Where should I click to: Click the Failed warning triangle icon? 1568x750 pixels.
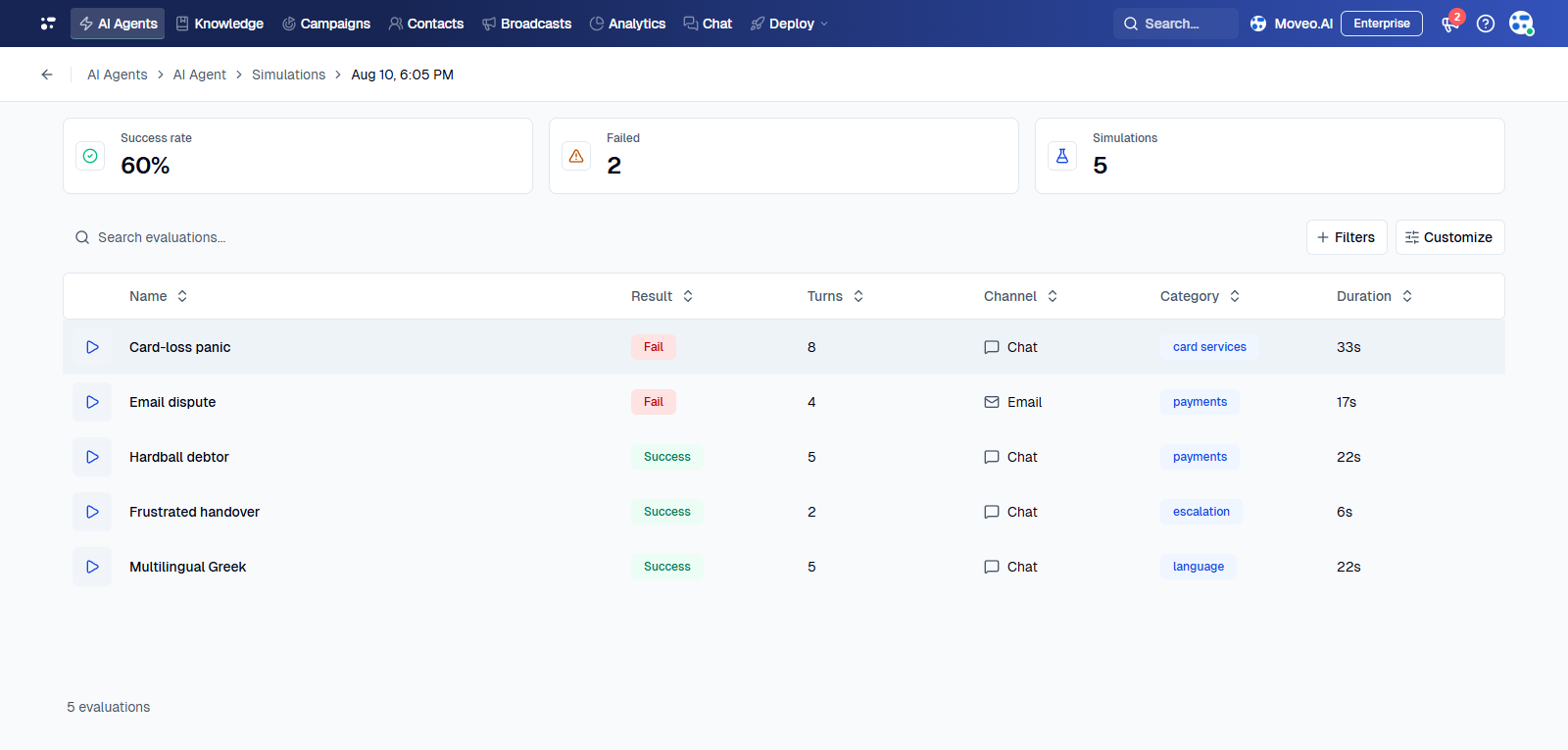tap(576, 156)
